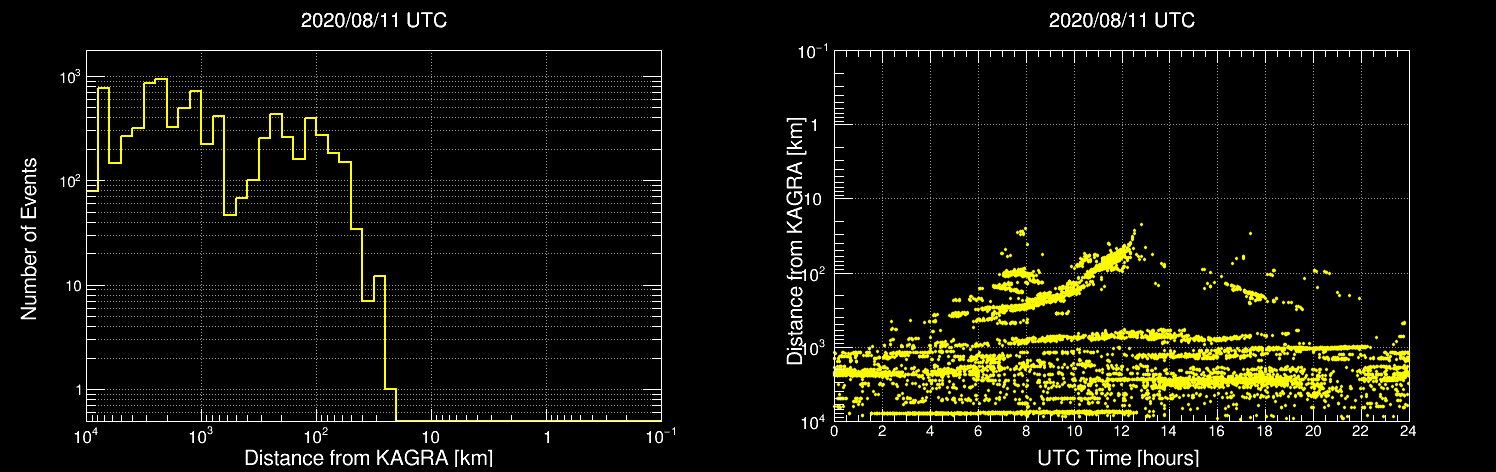Select the 10^3 tick on histogram x-axis
The height and width of the screenshot is (472, 1496).
(201, 436)
